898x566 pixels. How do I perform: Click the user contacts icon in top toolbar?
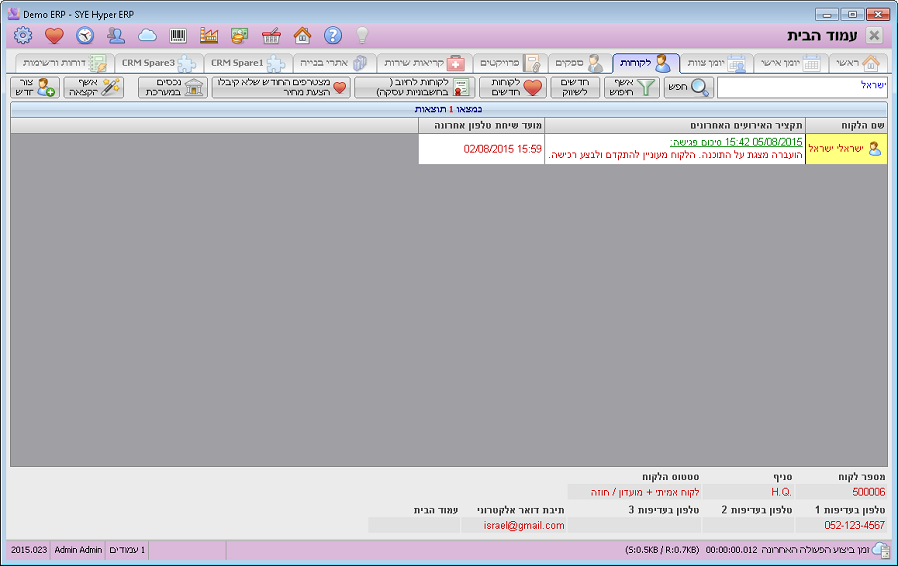pyautogui.click(x=116, y=36)
